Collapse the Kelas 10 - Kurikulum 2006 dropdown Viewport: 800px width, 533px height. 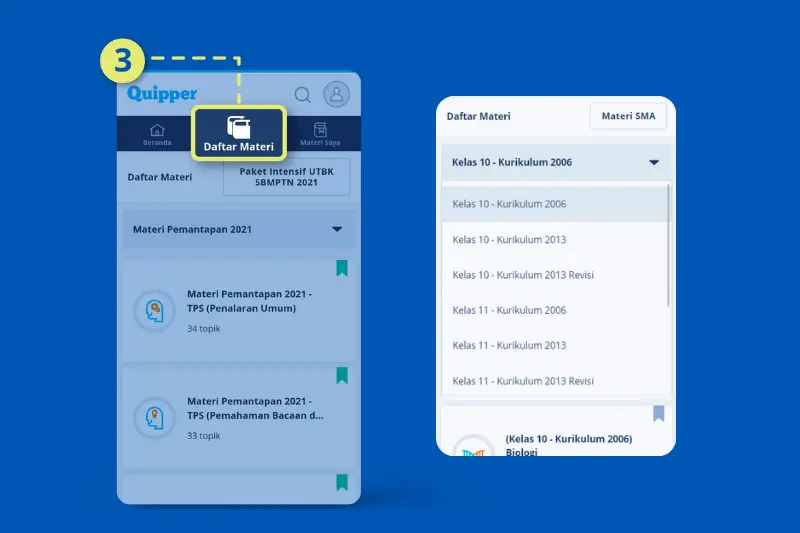tap(556, 162)
